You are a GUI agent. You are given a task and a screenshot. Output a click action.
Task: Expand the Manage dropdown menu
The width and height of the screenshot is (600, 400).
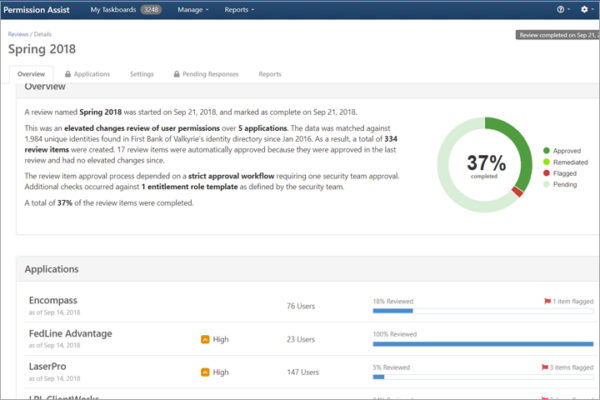click(x=193, y=10)
